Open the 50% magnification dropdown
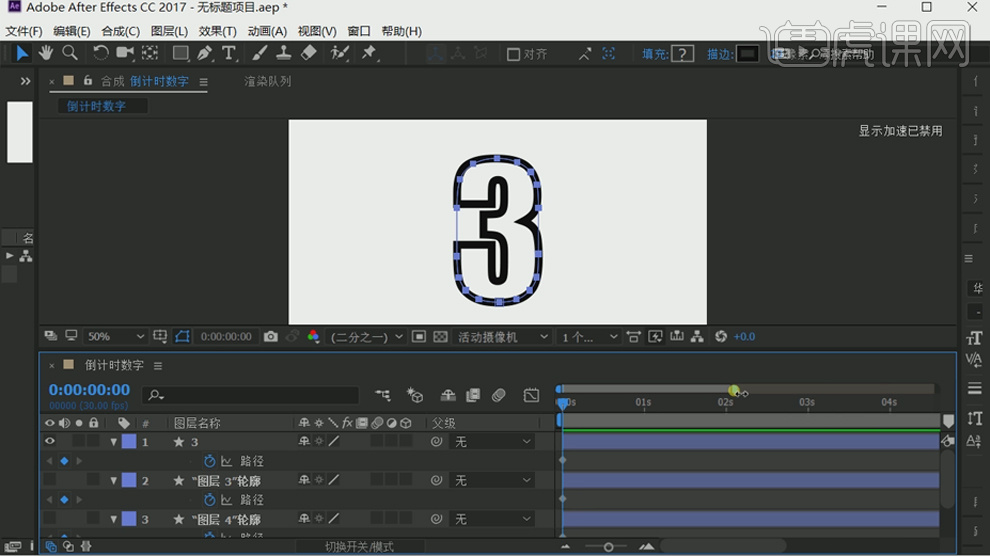 pos(115,337)
